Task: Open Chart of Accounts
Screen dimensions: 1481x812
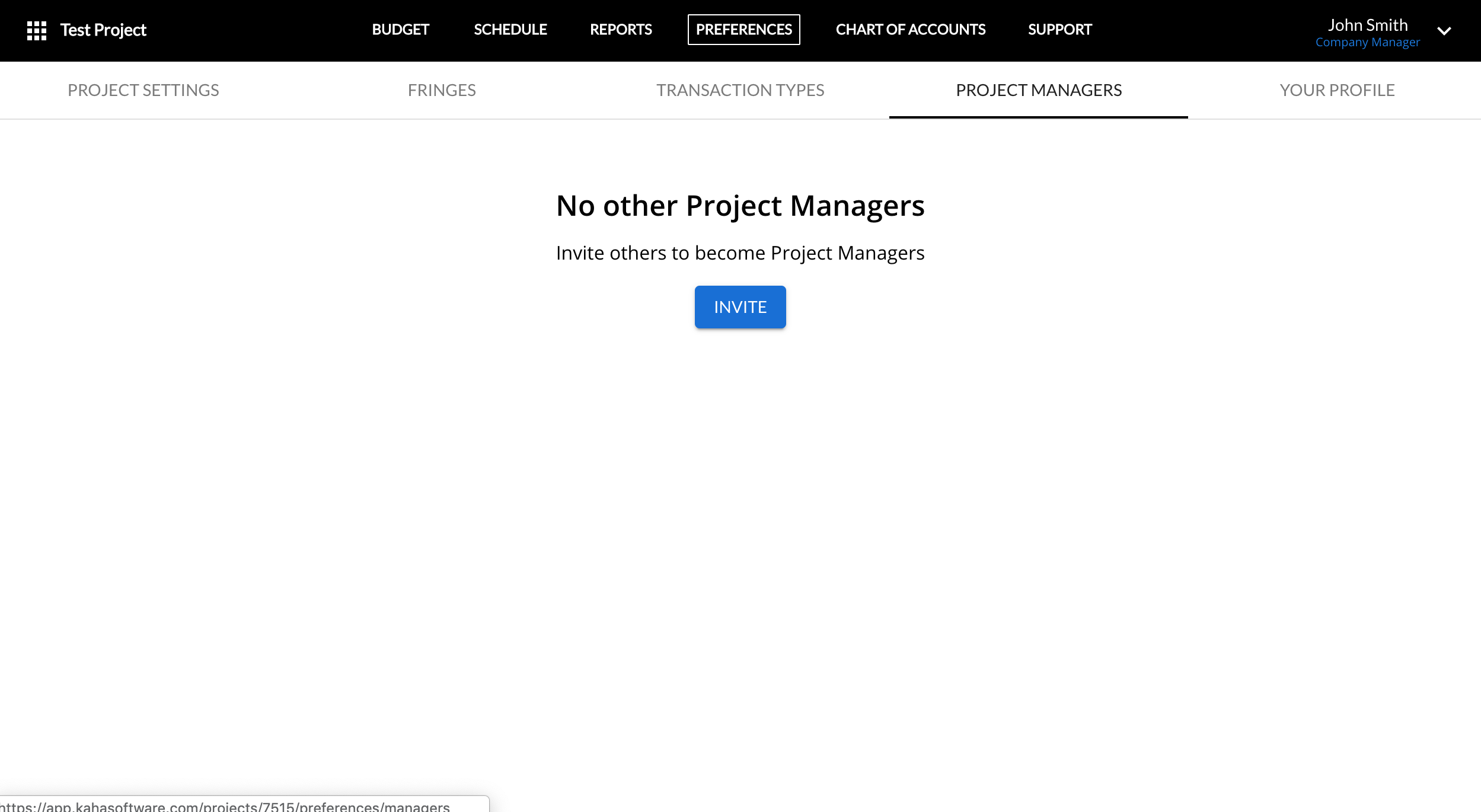Action: tap(910, 30)
